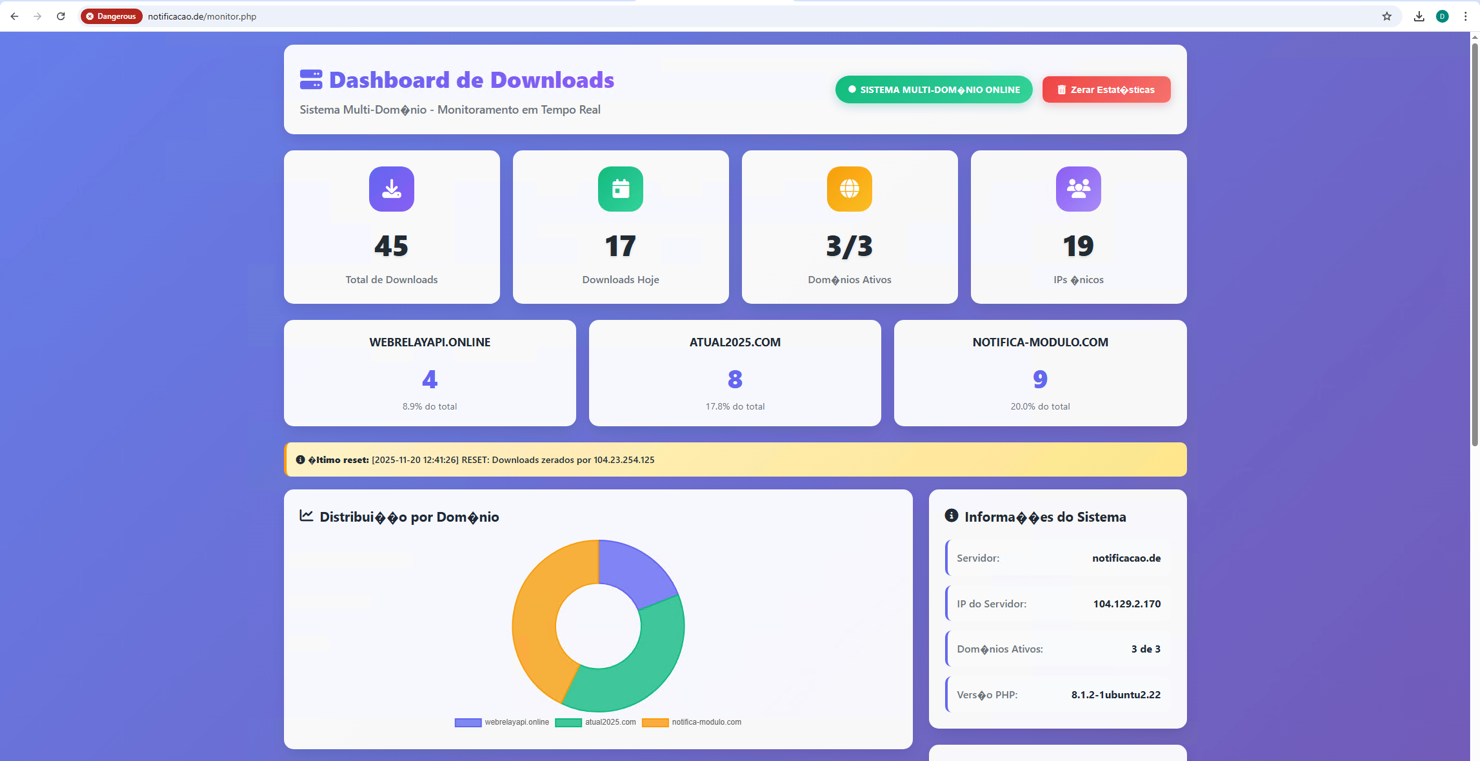
Task: Click the orange globe icon for Domínios Ativos
Action: (849, 189)
